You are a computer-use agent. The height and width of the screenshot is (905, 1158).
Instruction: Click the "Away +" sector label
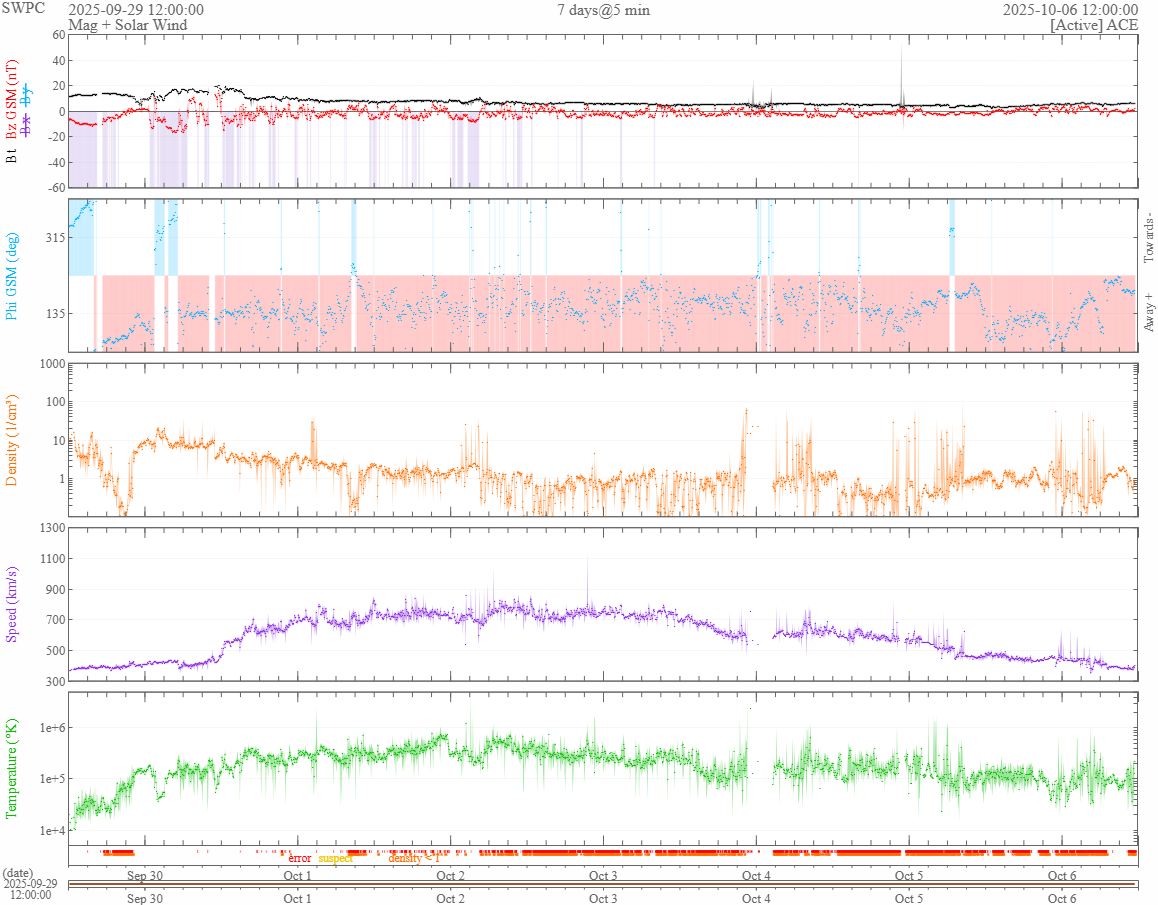(x=1149, y=312)
